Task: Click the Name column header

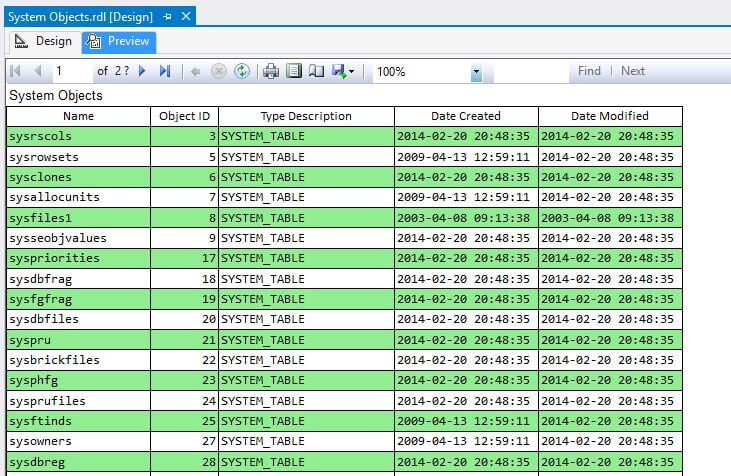Action: [x=78, y=116]
